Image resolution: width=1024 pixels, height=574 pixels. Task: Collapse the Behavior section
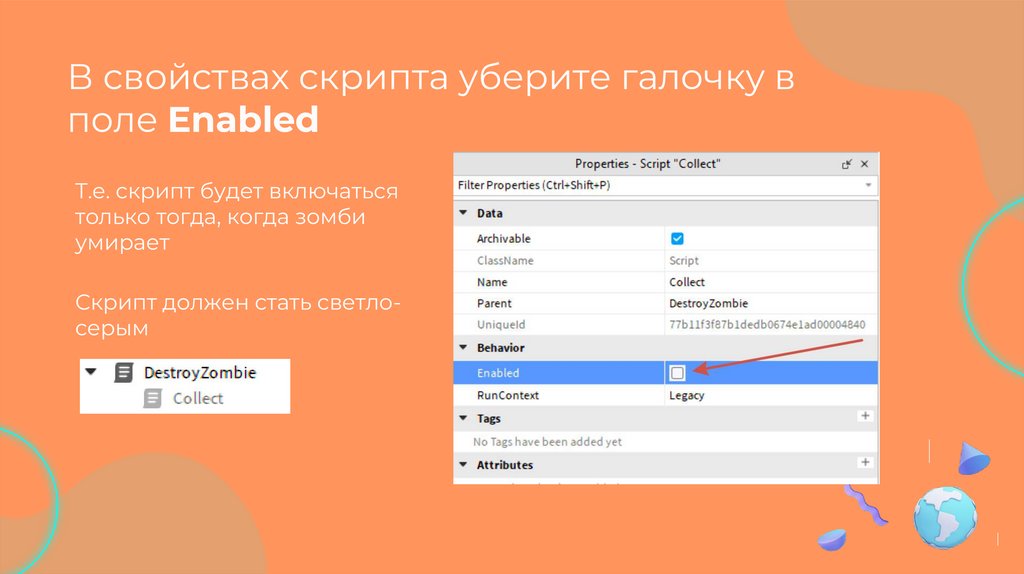(463, 347)
